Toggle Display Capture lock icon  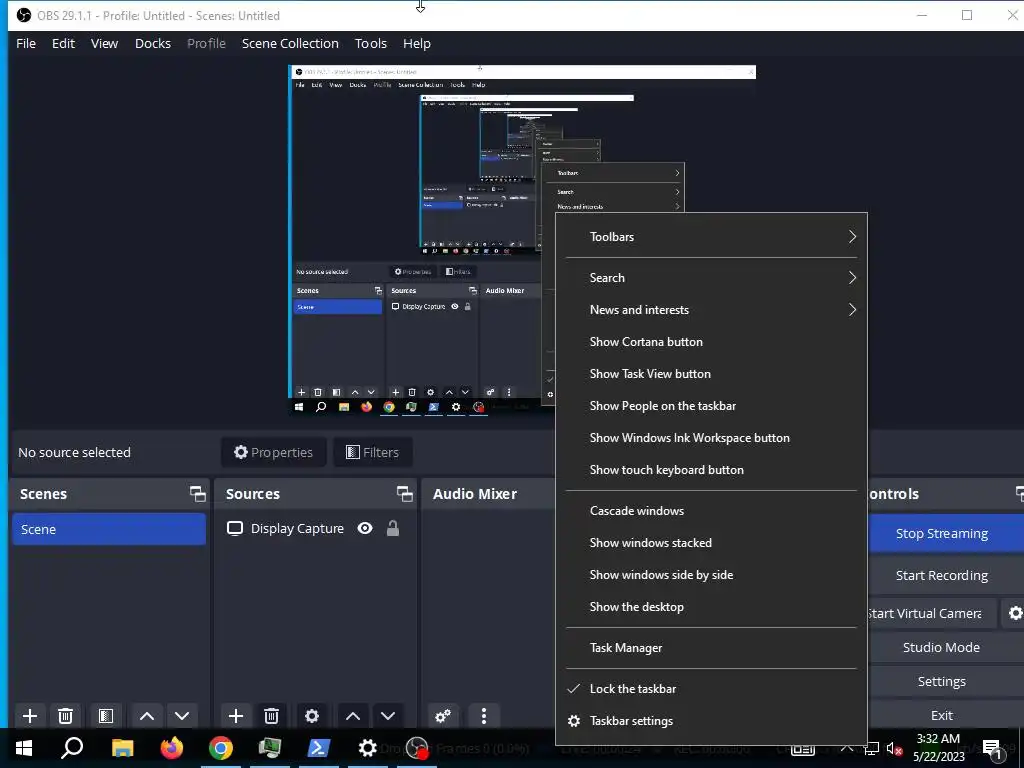[x=392, y=528]
